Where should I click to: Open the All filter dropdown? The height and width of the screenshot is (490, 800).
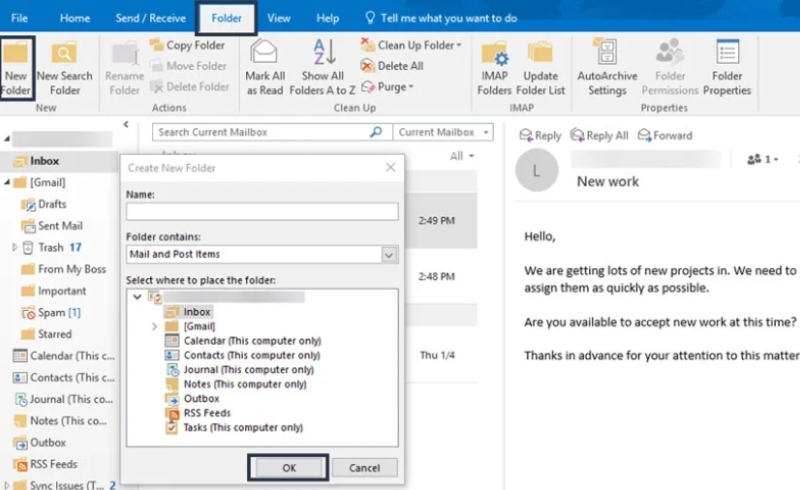[x=462, y=156]
